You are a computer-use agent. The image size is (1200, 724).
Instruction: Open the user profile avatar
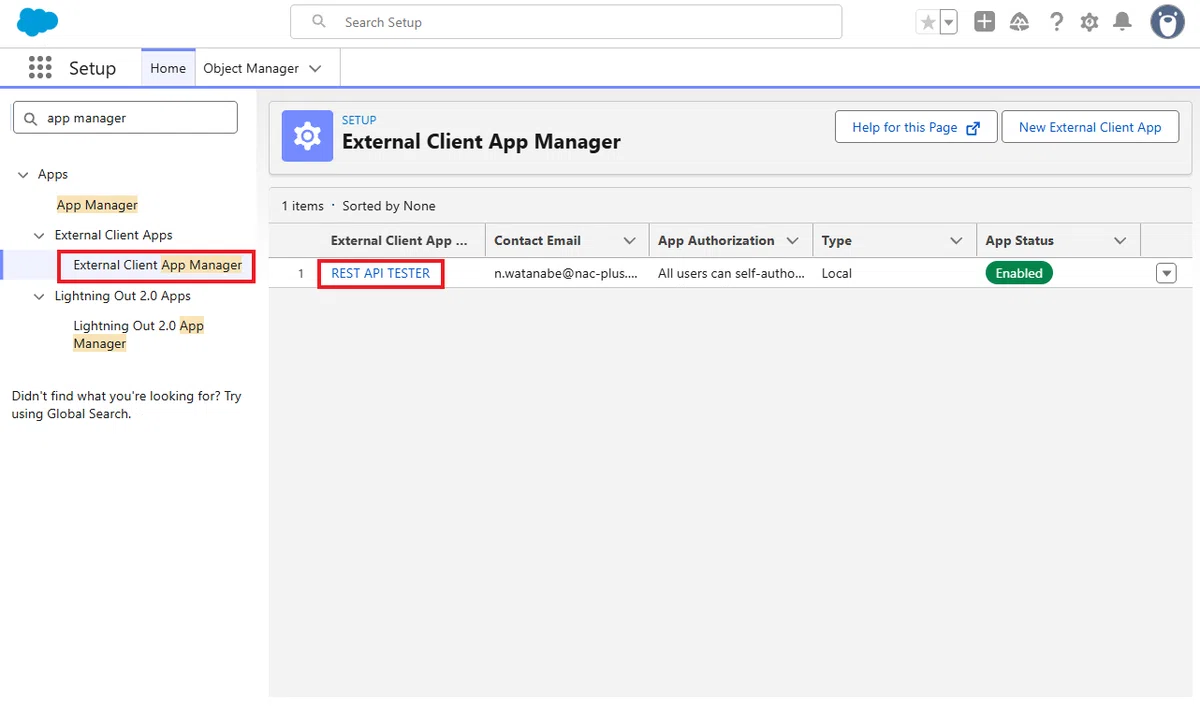coord(1167,22)
